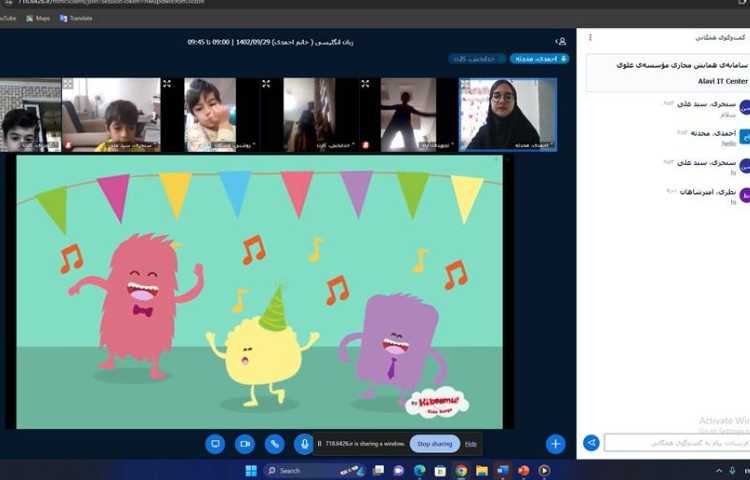Open Maps bookmark in bookmarks bar
This screenshot has width=750, height=480.
point(38,18)
